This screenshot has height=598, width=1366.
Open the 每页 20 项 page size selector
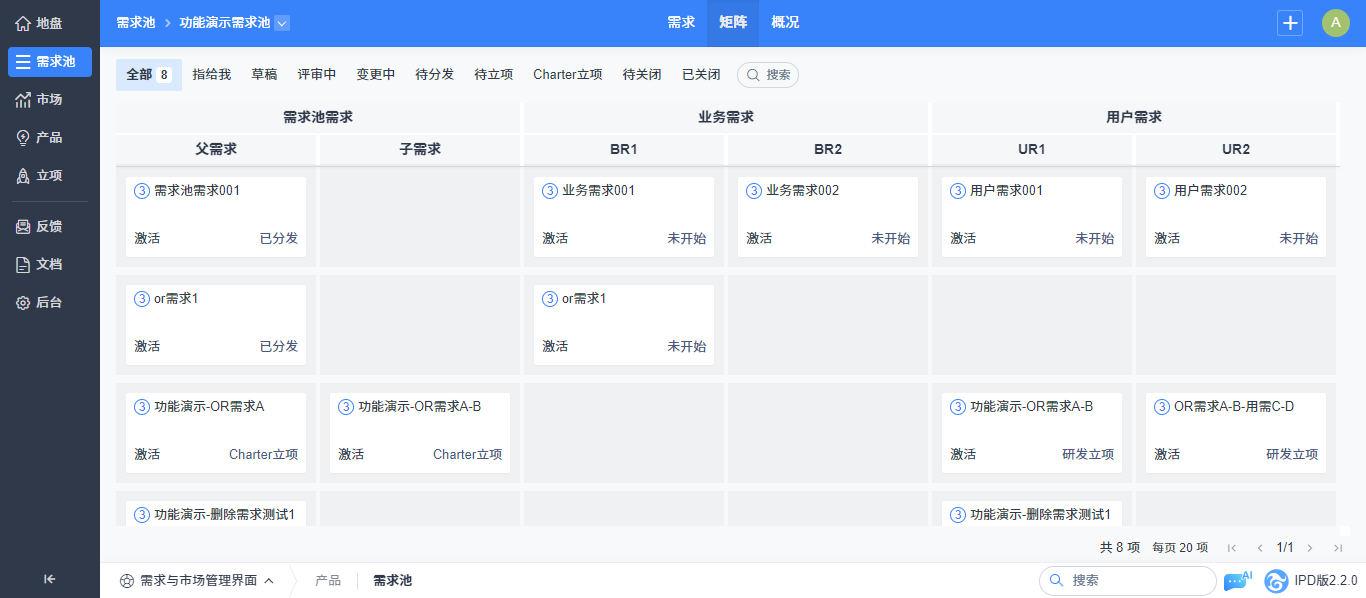tap(1180, 548)
